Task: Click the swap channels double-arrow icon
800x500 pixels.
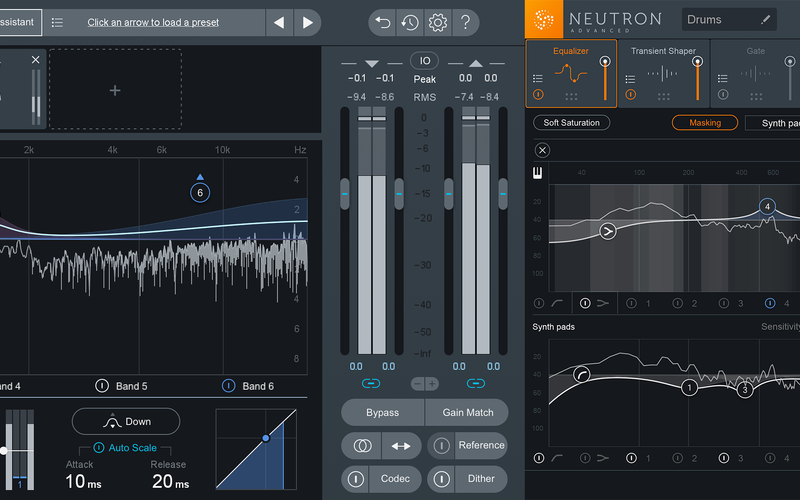Action: (x=401, y=445)
